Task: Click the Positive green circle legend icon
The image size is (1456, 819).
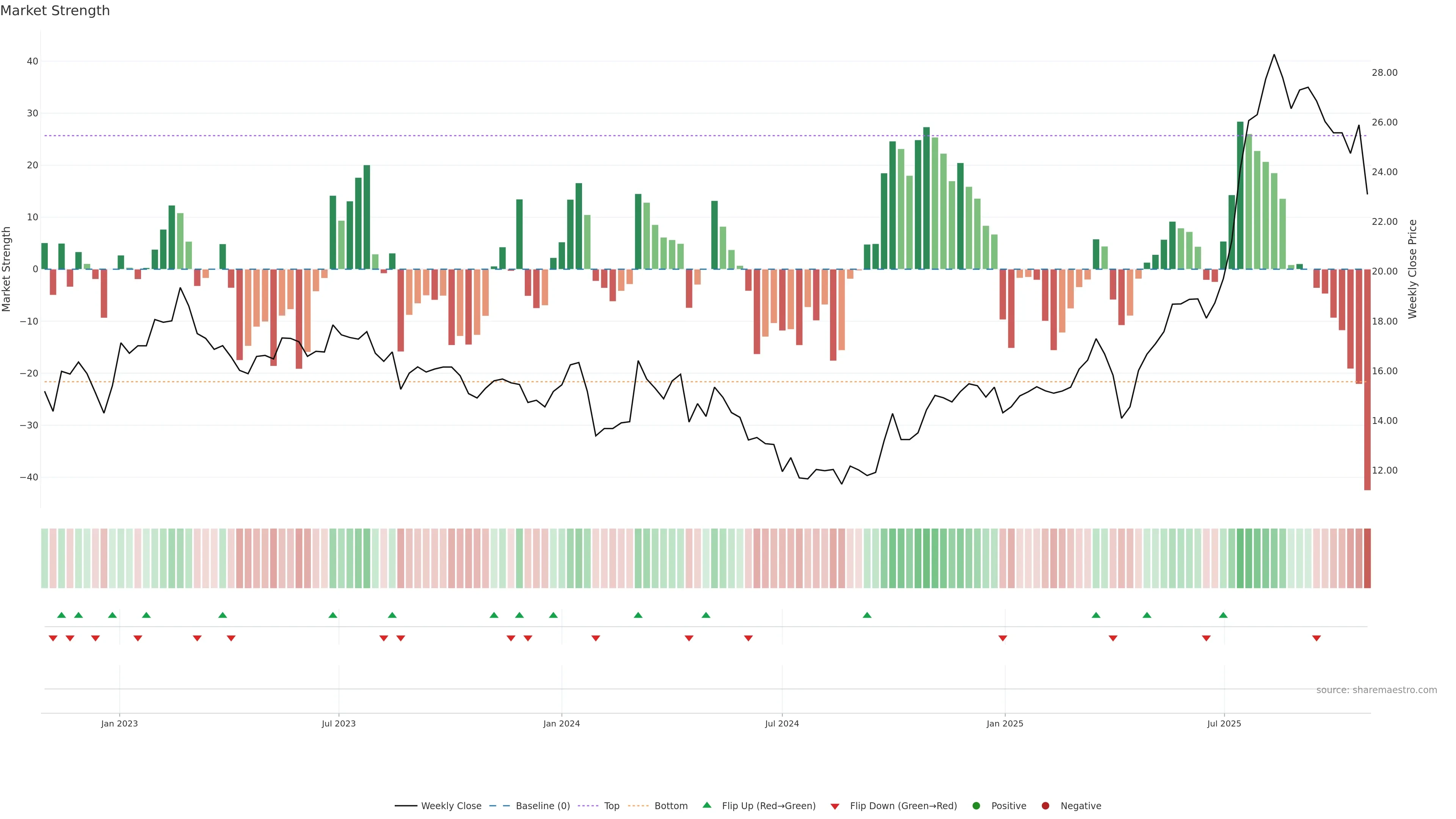Action: click(x=976, y=806)
